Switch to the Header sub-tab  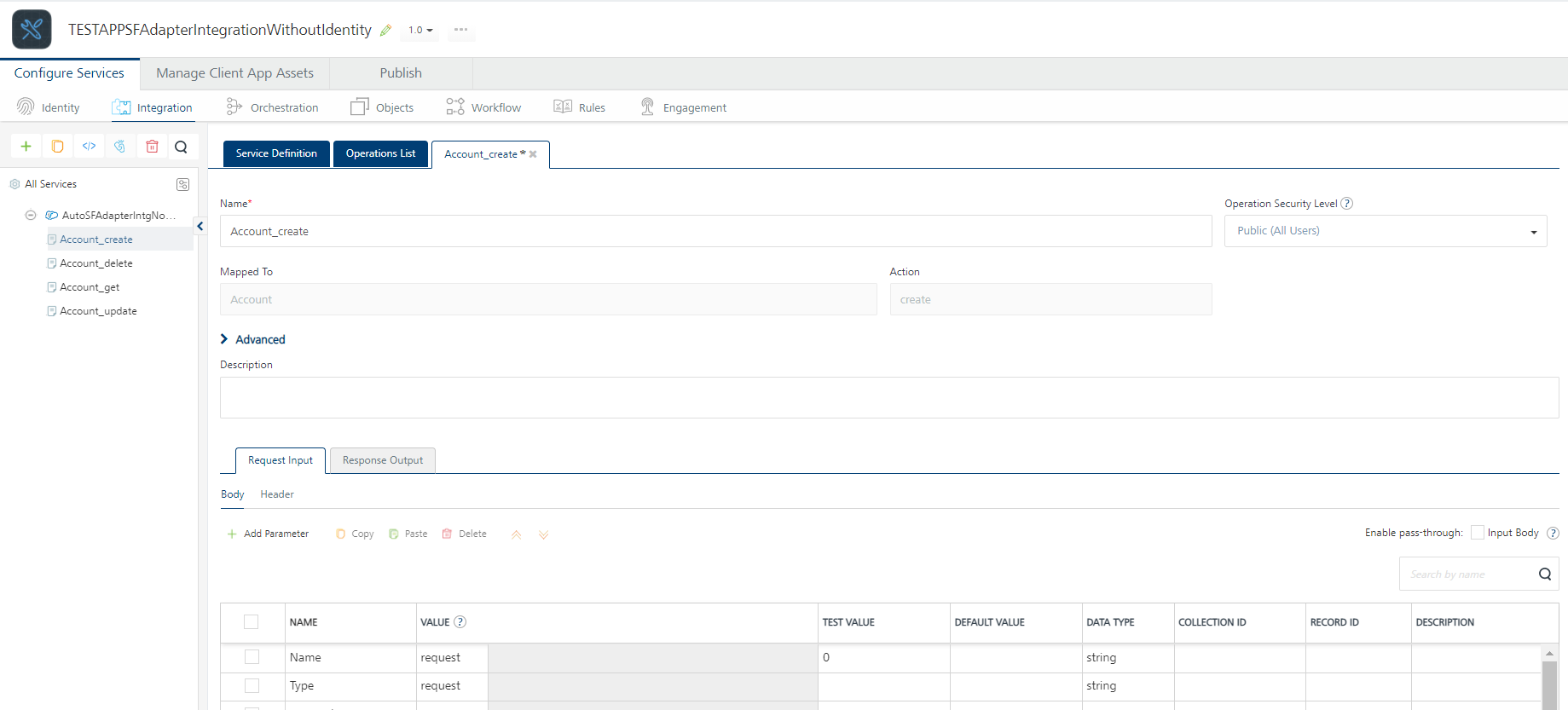point(277,494)
